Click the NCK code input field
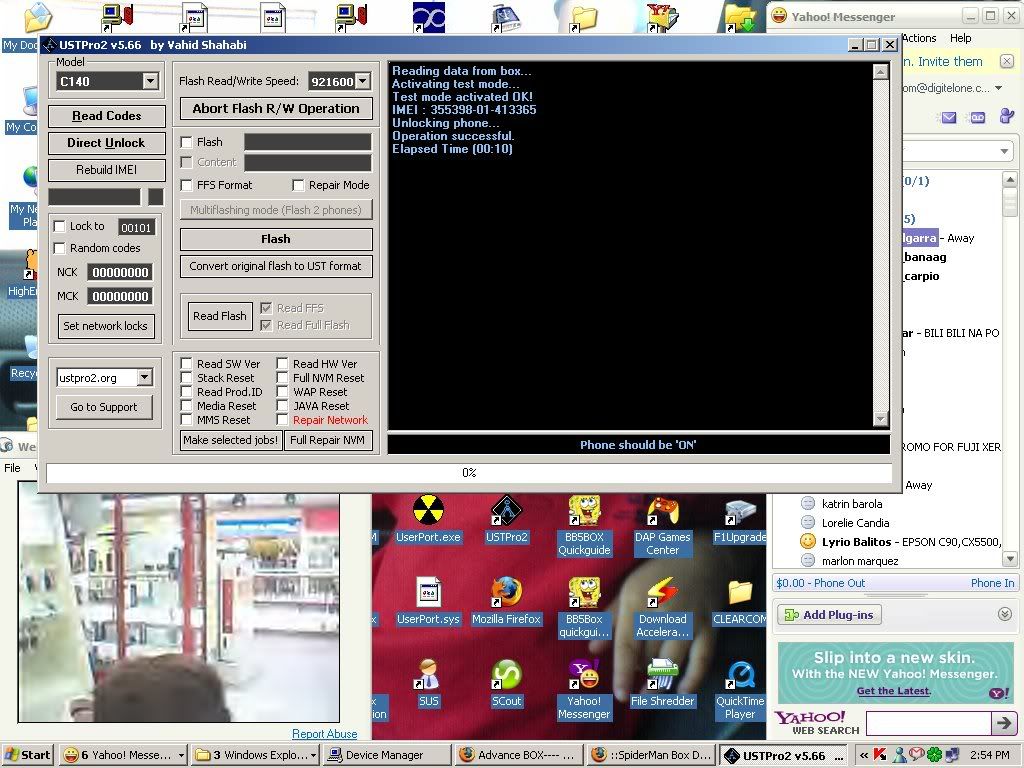The height and width of the screenshot is (768, 1024). 120,272
